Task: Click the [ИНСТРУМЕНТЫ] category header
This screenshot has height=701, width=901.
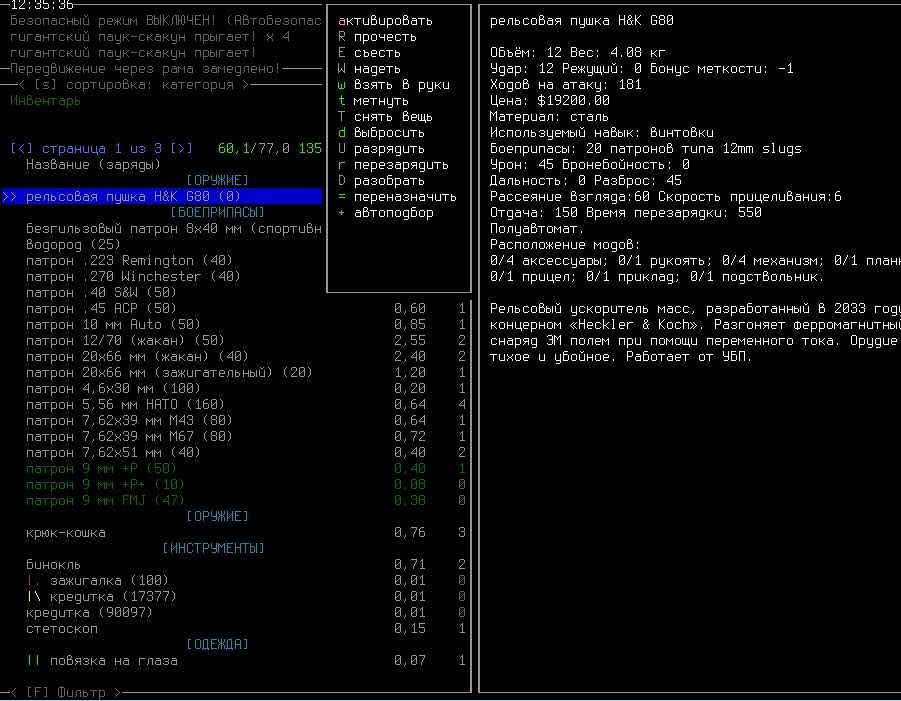Action: [x=213, y=549]
